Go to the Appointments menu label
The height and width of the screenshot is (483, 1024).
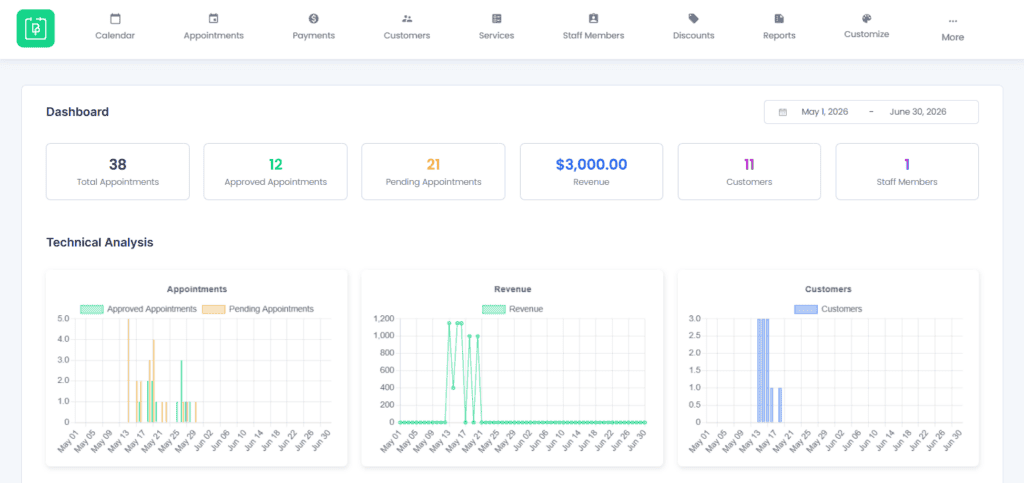[x=214, y=35]
